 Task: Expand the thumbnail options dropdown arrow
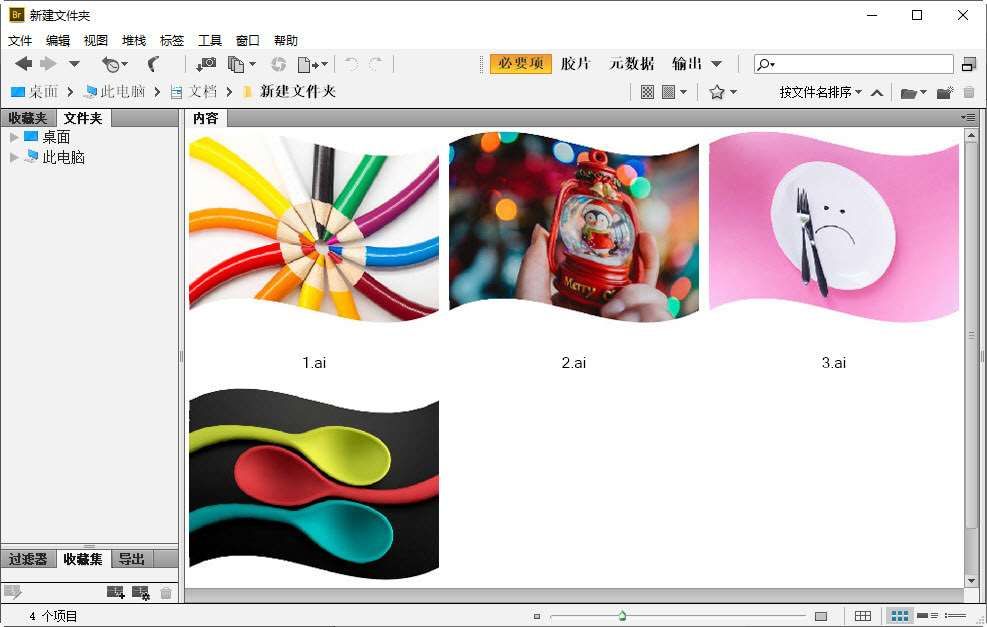point(683,93)
